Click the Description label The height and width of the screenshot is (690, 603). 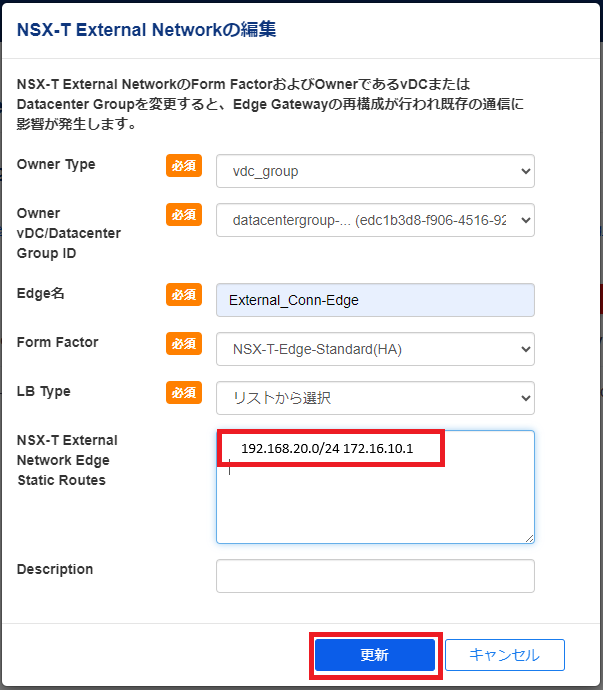click(x=55, y=569)
